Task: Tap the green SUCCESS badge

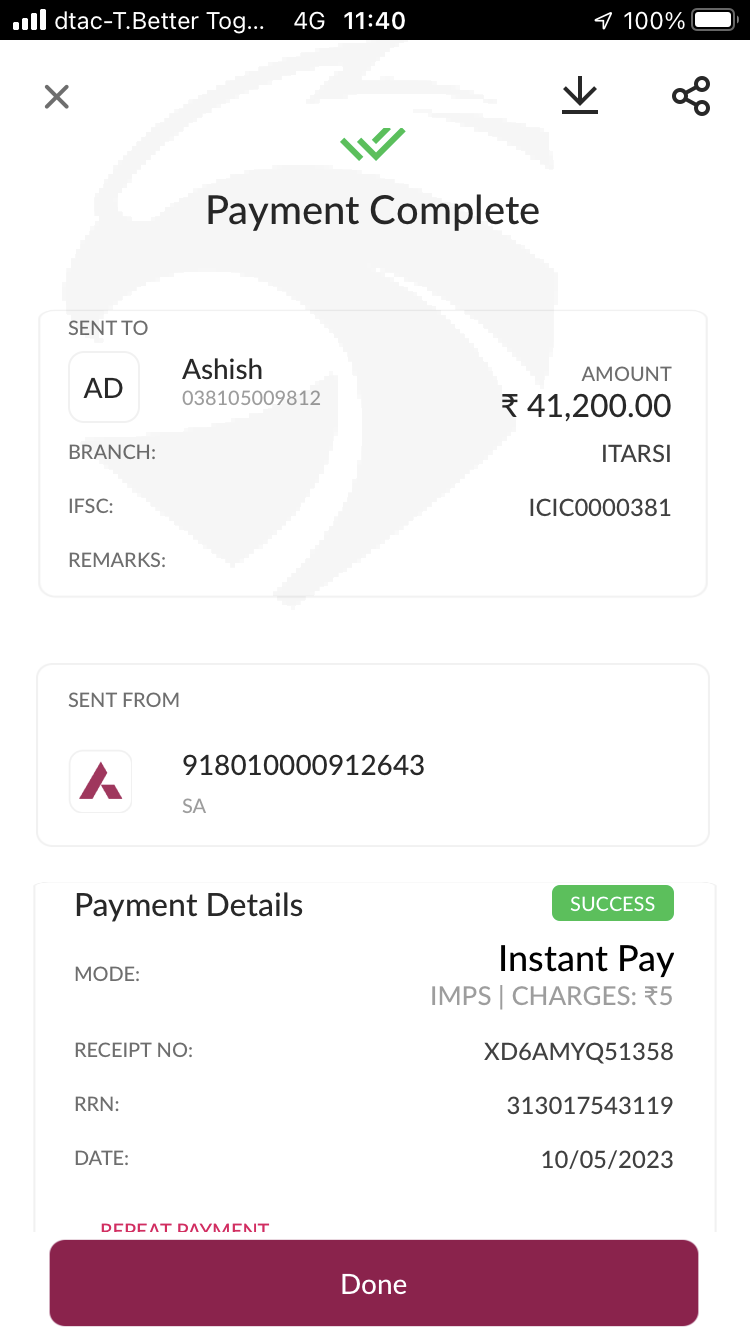Action: coord(612,903)
